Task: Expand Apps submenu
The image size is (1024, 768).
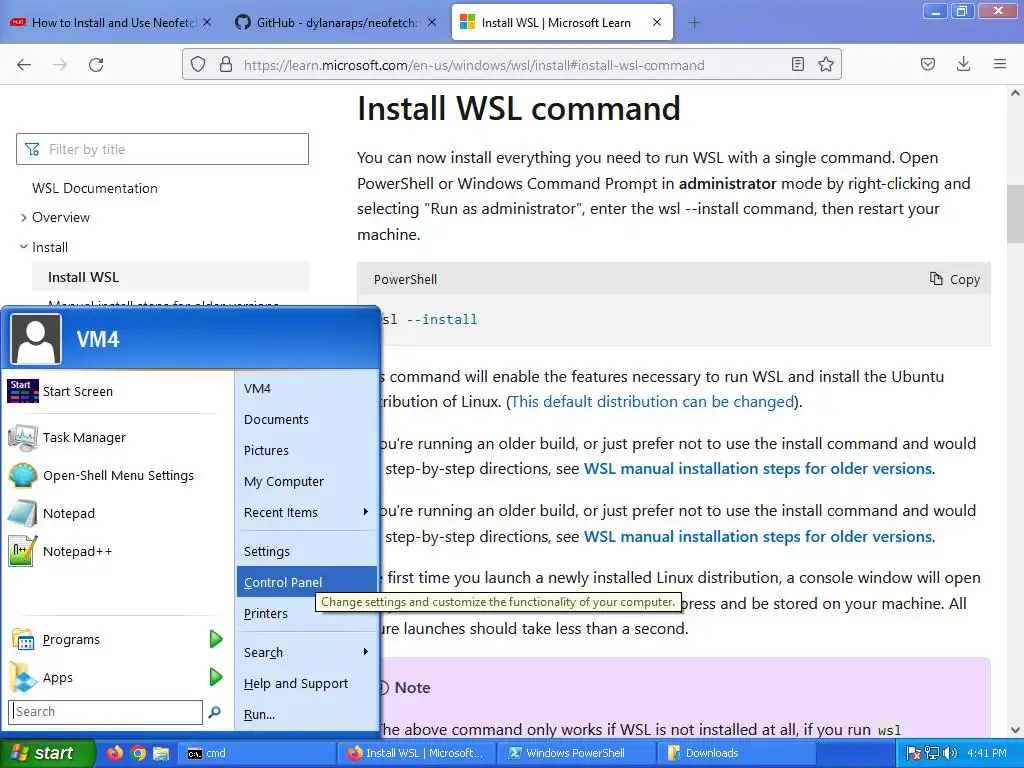Action: click(118, 677)
